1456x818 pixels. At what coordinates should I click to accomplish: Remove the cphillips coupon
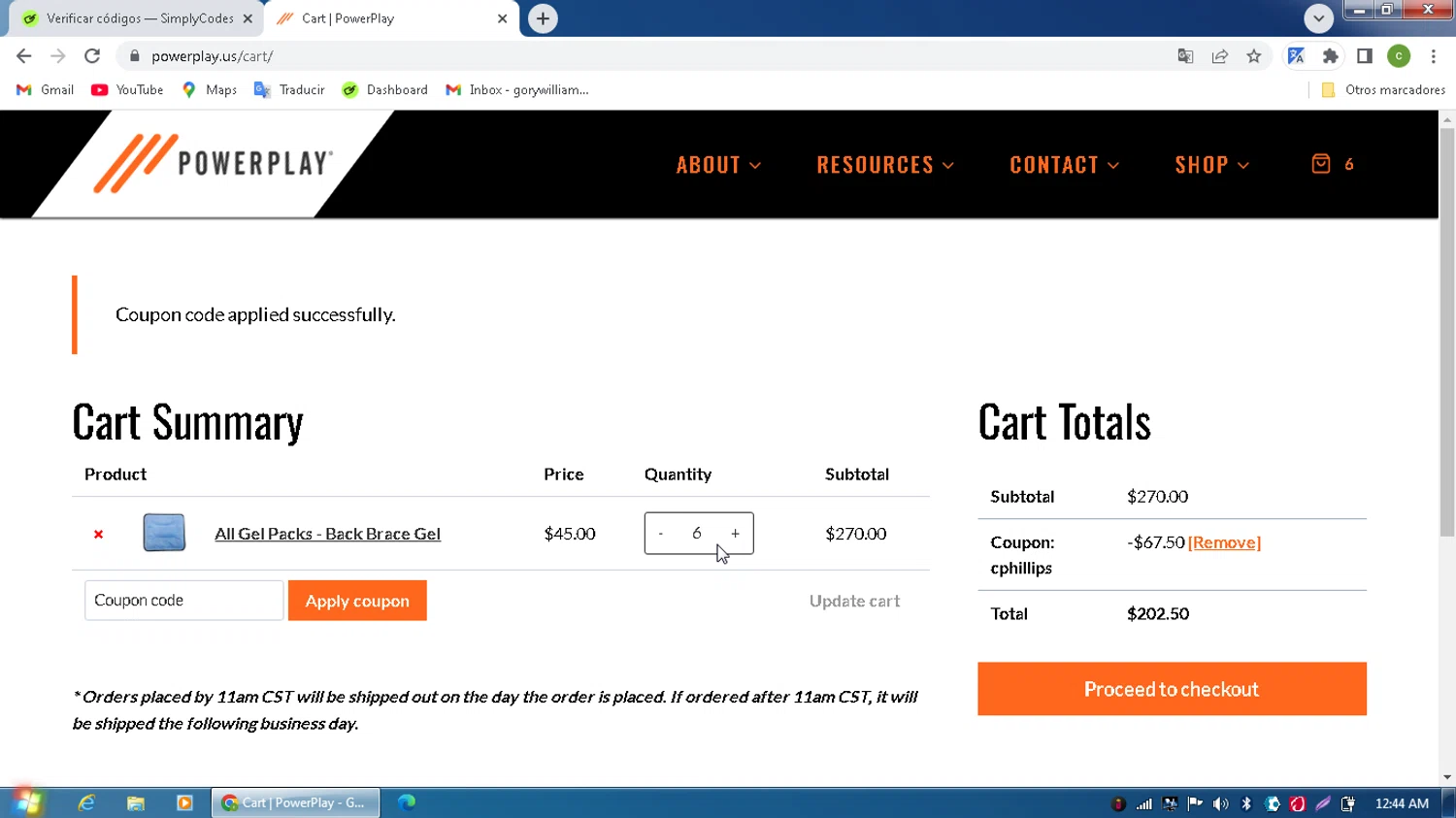coord(1224,542)
